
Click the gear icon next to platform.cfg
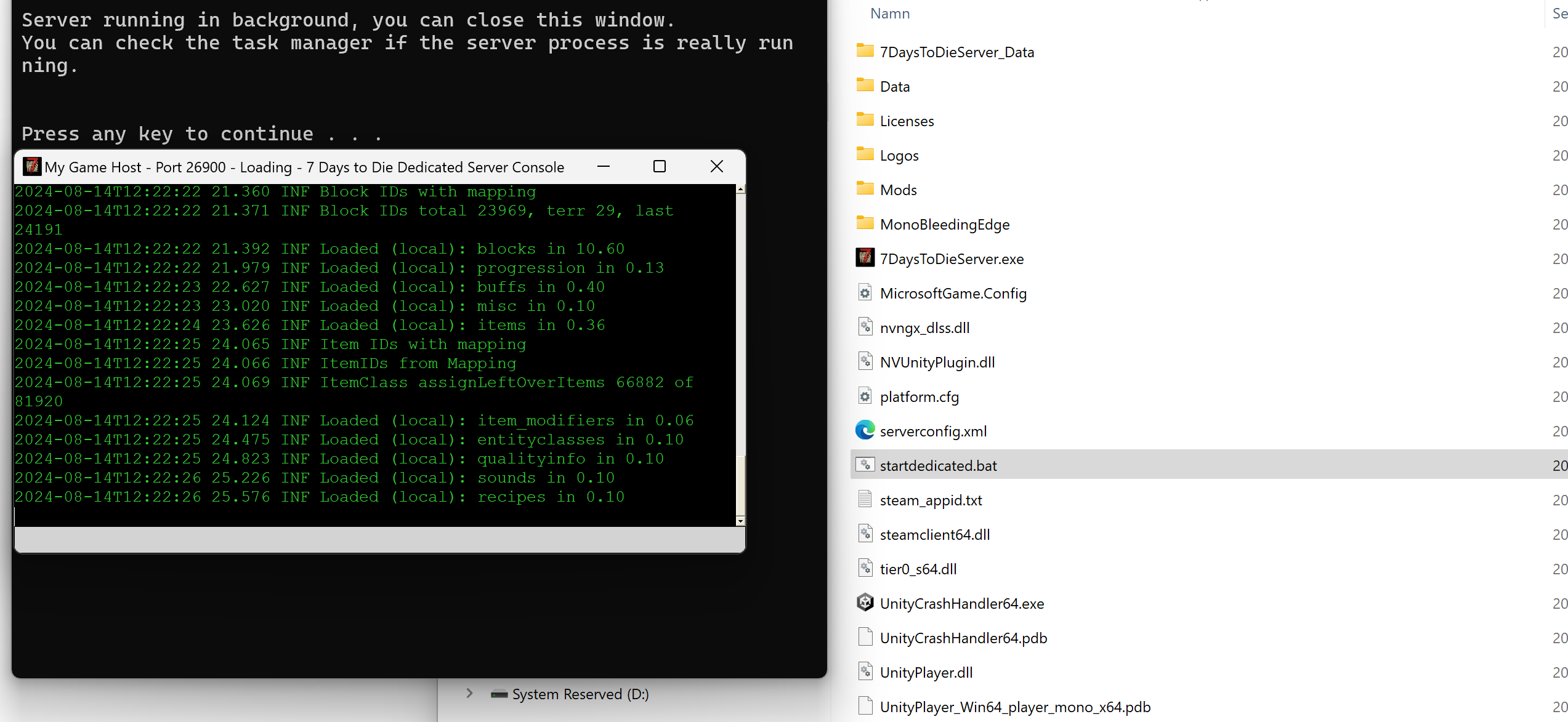[865, 396]
